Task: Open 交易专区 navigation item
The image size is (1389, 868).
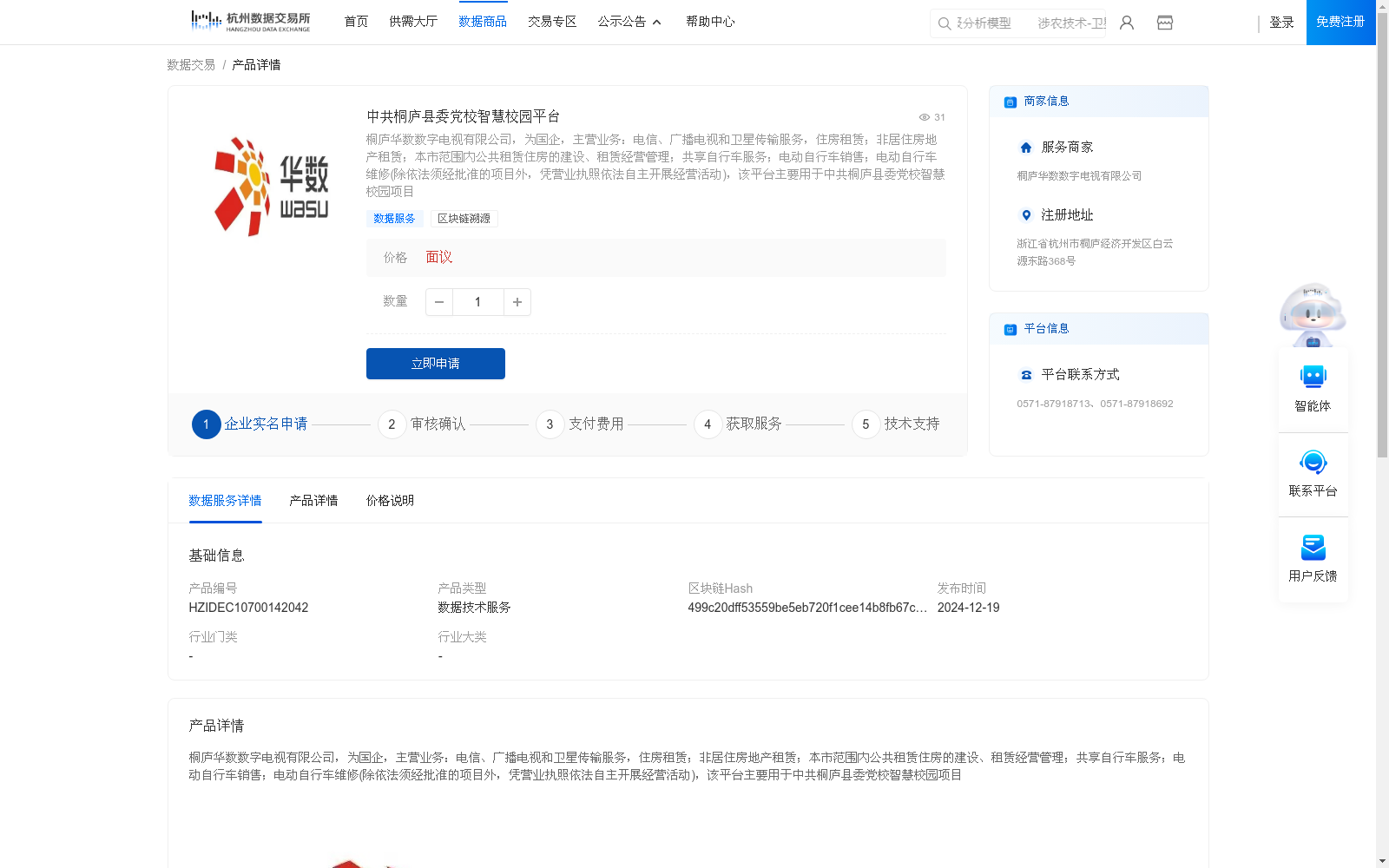Action: point(552,22)
